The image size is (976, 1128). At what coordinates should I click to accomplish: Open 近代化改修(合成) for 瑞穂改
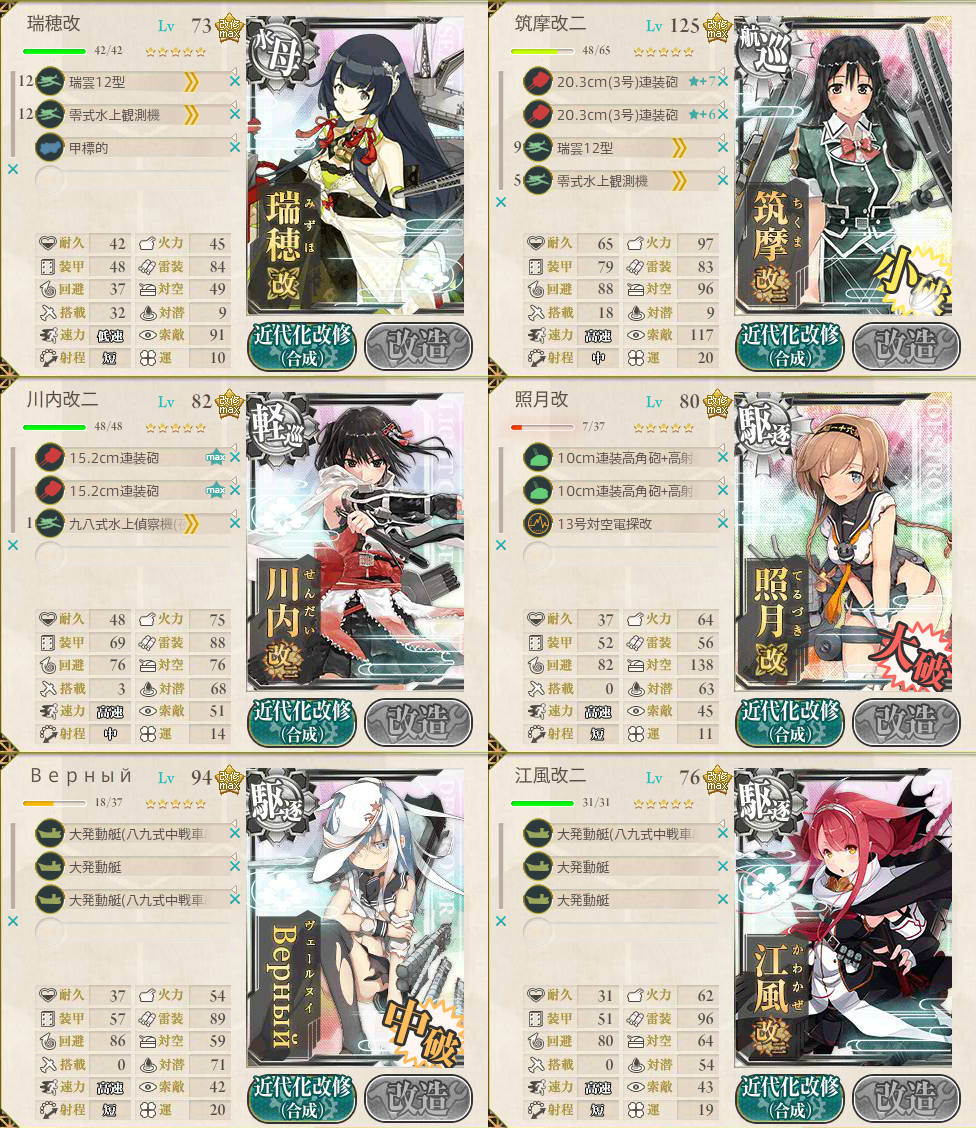pos(302,345)
